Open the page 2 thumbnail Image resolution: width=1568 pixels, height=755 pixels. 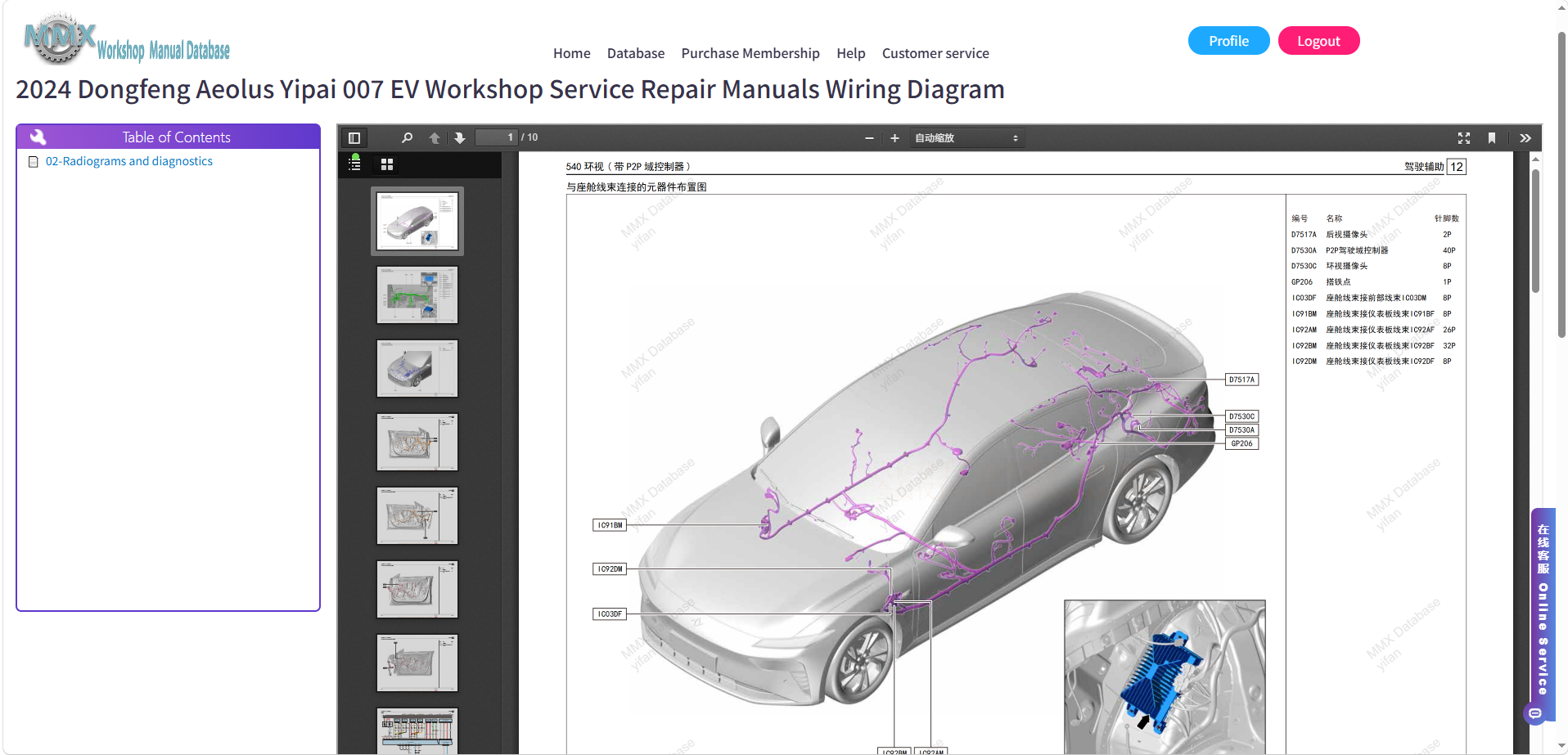coord(417,294)
